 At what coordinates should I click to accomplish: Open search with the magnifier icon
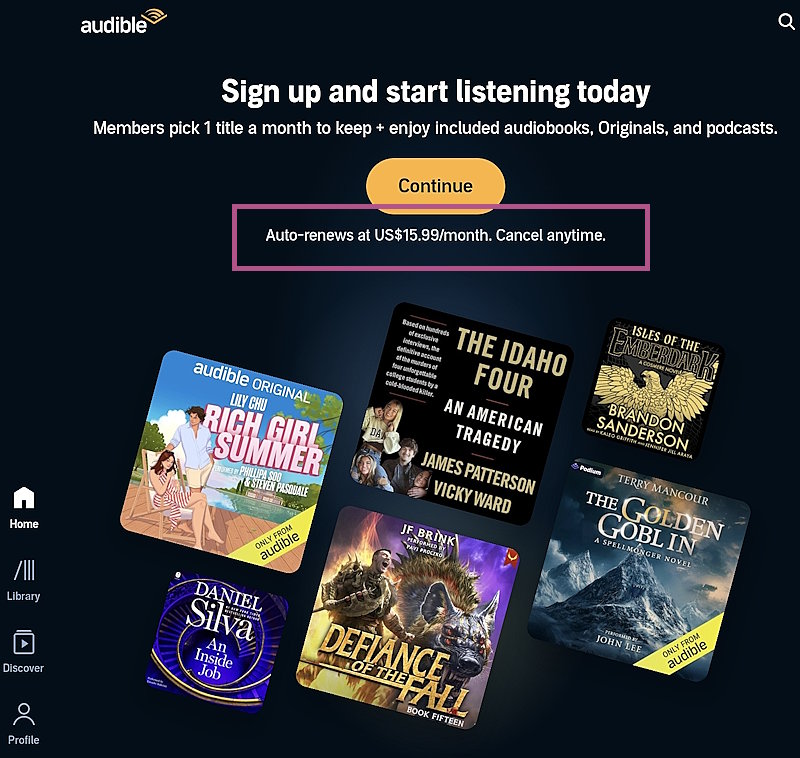coord(786,21)
